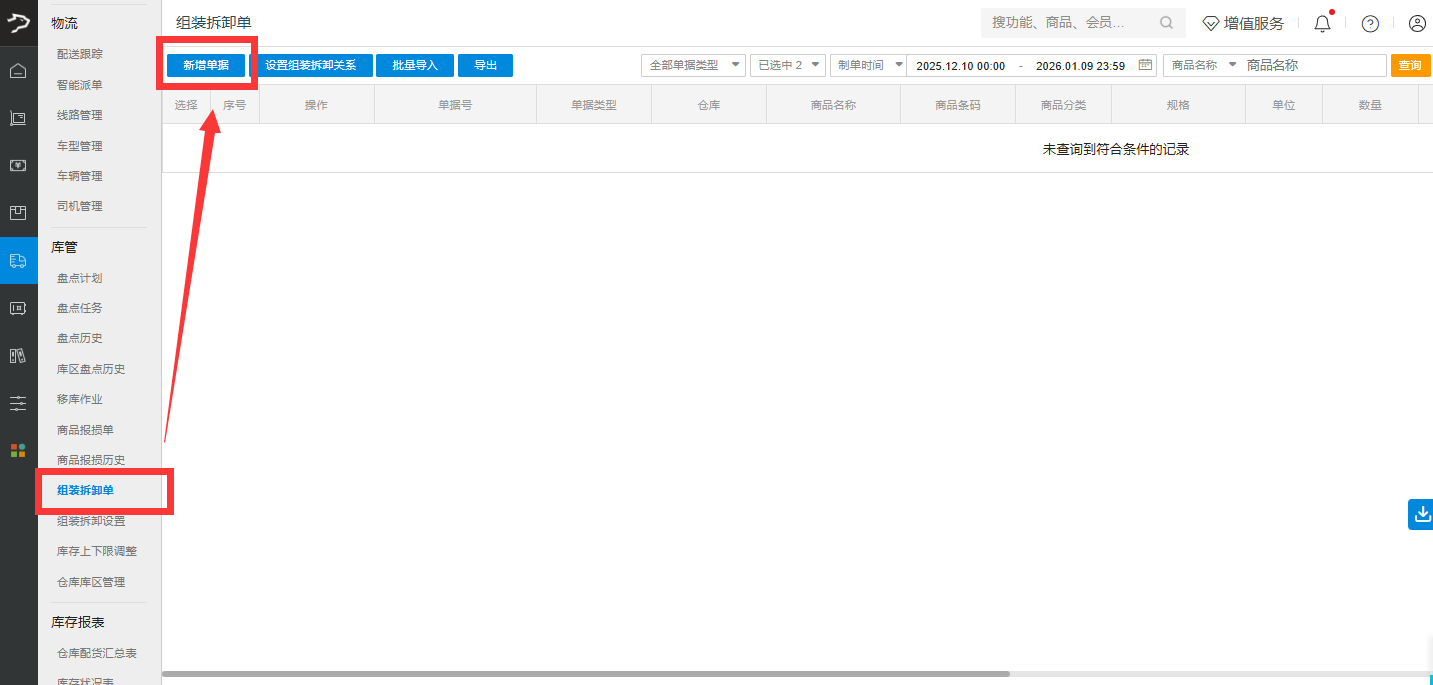Select 盘点计划 from the sidebar menu
This screenshot has width=1433, height=685.
80,278
